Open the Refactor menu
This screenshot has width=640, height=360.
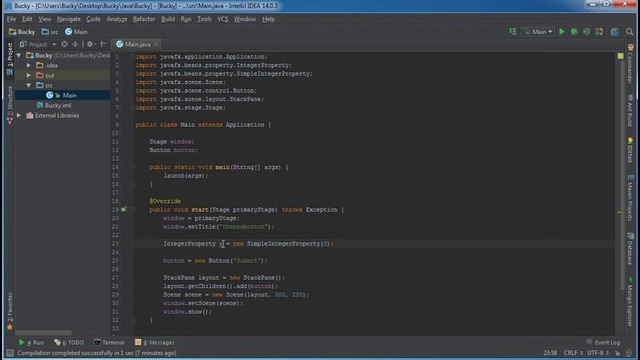pos(144,19)
